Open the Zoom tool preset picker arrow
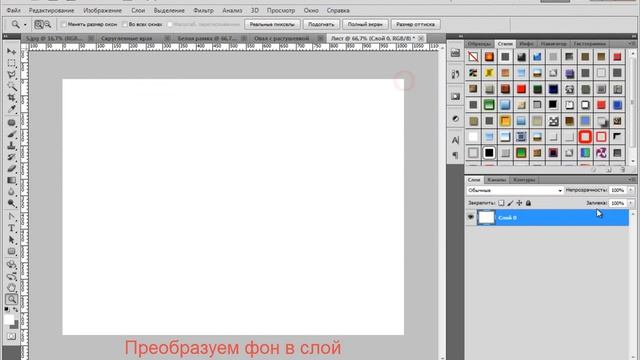The width and height of the screenshot is (640, 360). point(25,25)
